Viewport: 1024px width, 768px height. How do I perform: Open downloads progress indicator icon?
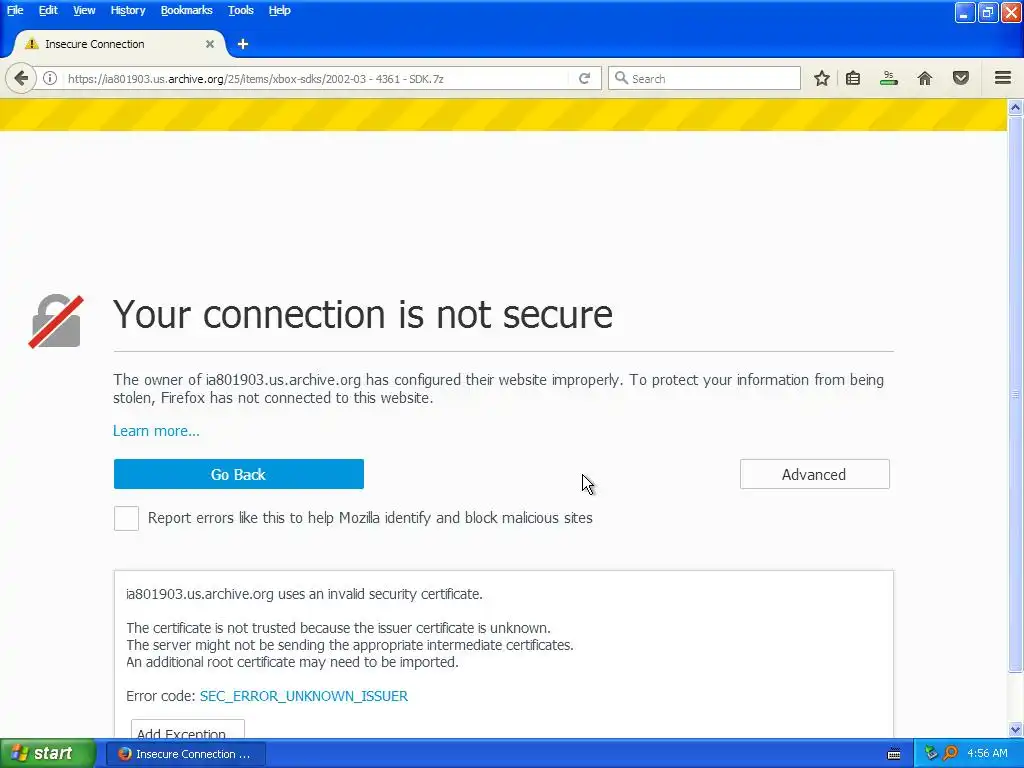[x=888, y=78]
